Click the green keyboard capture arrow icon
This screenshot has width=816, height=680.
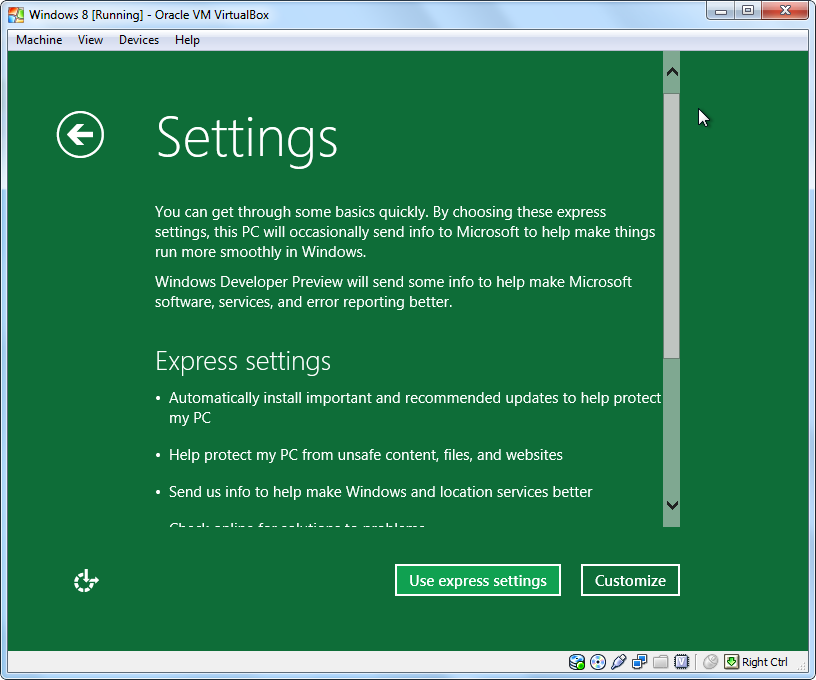pyautogui.click(x=731, y=662)
